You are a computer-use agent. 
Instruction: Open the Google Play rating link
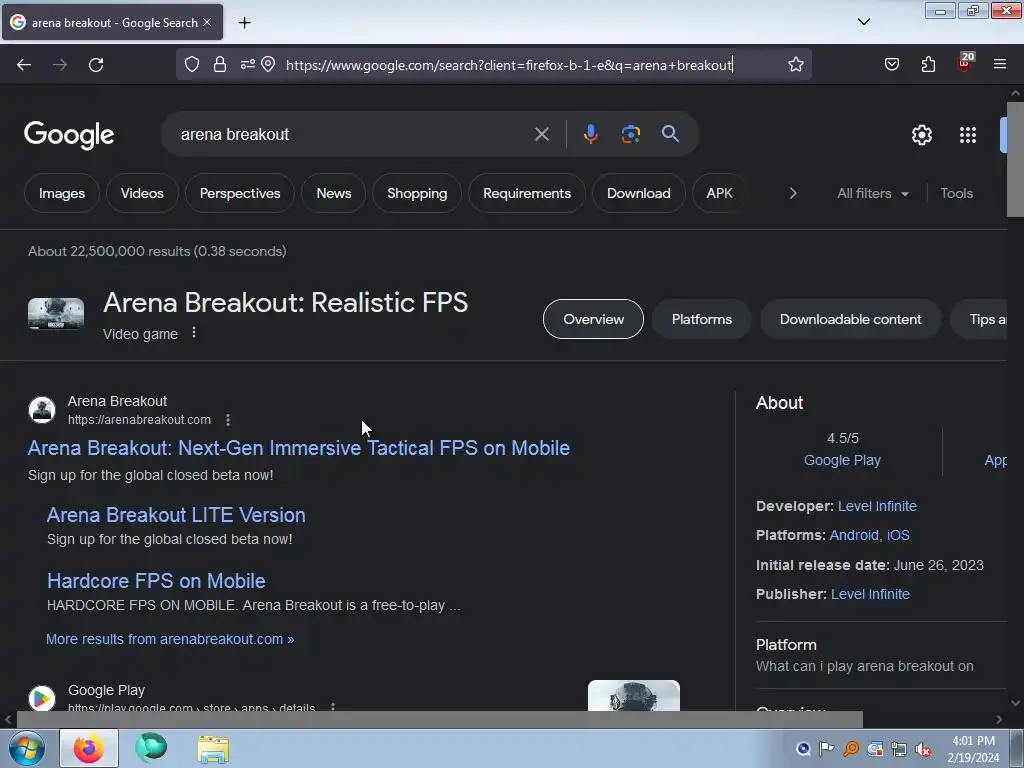click(x=842, y=460)
